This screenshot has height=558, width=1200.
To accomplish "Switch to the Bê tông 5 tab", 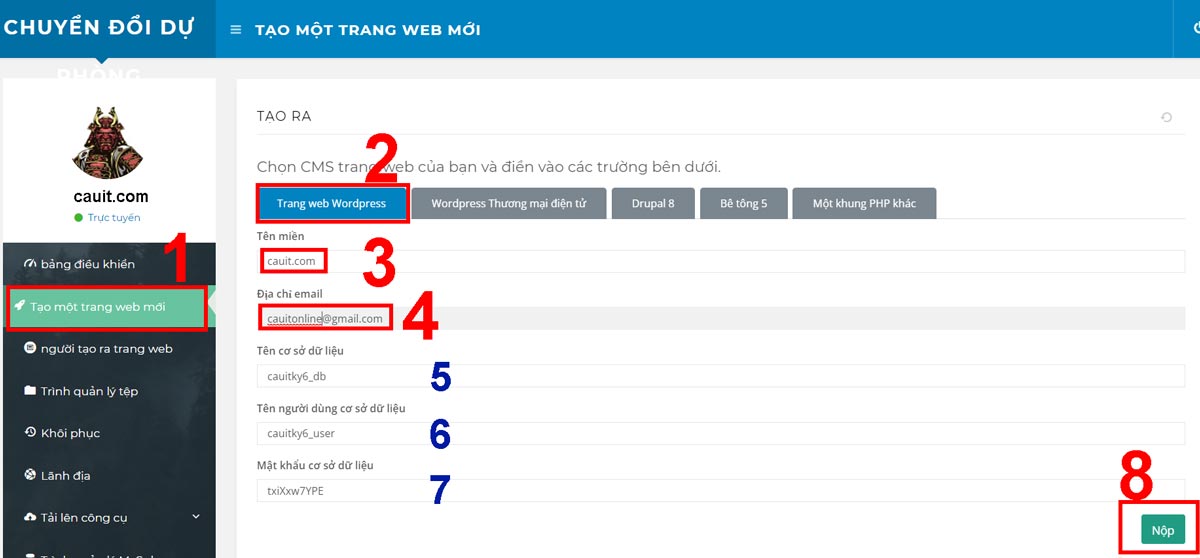I will 744,204.
